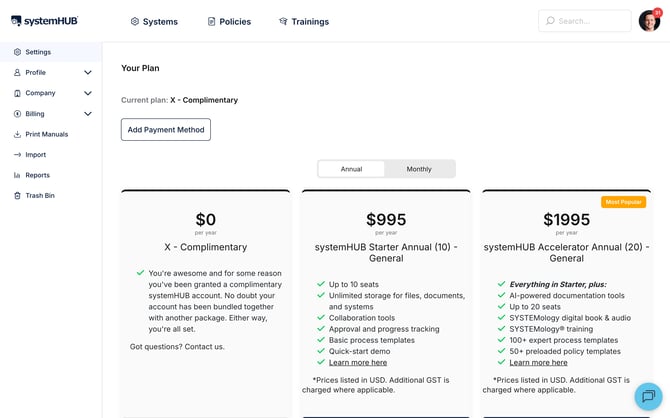Expand the Billing section chevron

88,114
